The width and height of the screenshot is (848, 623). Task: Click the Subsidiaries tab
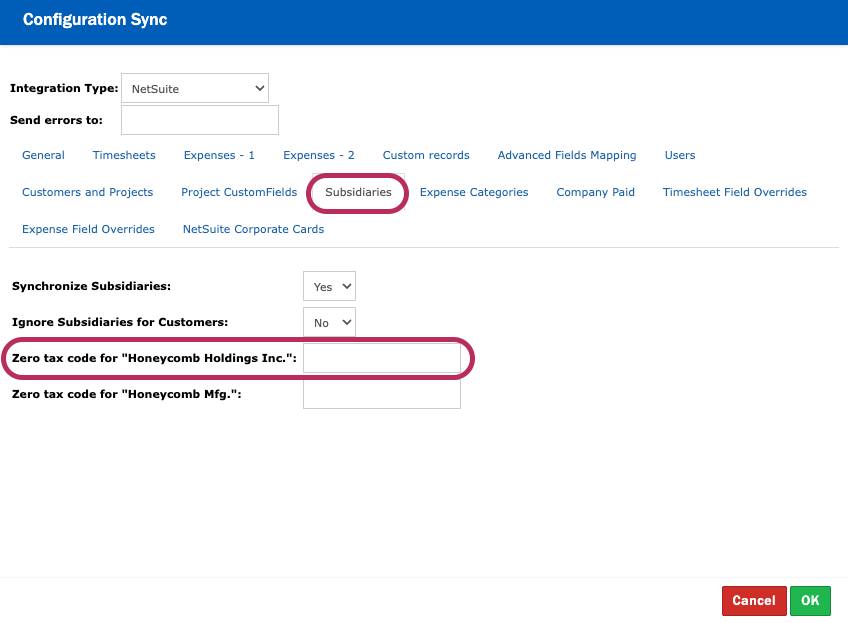[358, 192]
